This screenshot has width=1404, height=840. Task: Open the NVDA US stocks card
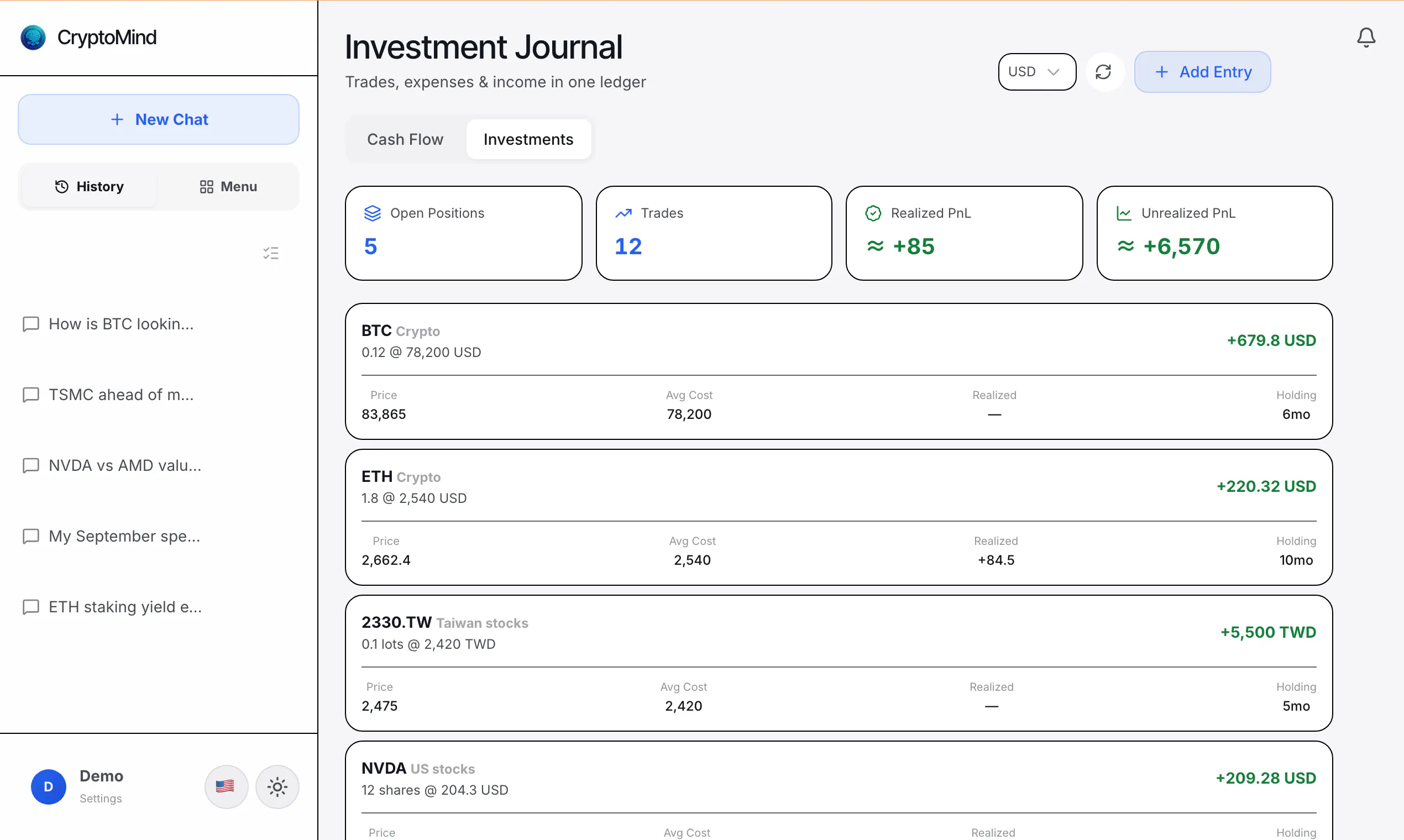[x=839, y=791]
